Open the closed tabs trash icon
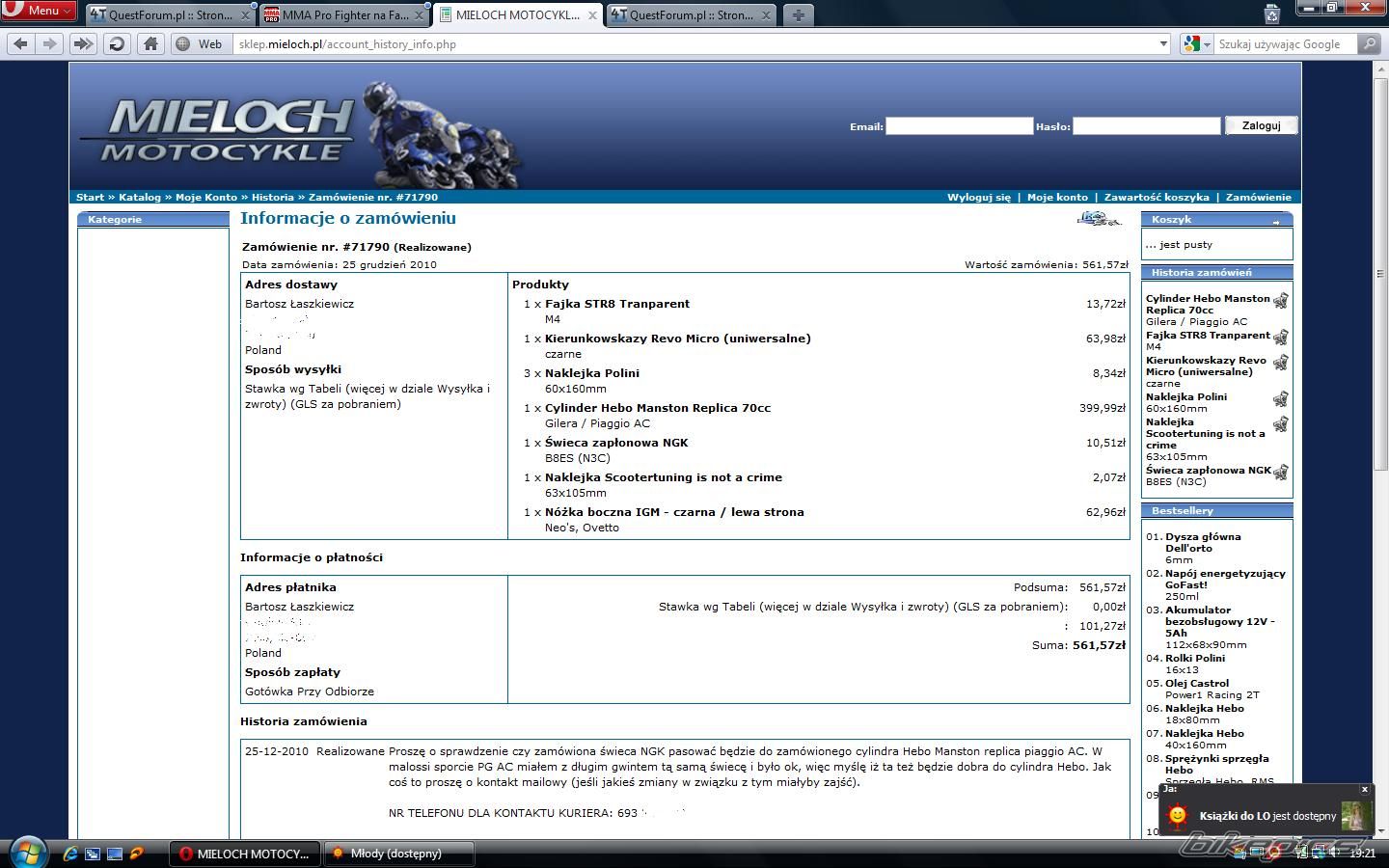This screenshot has width=1389, height=868. coord(1272,14)
